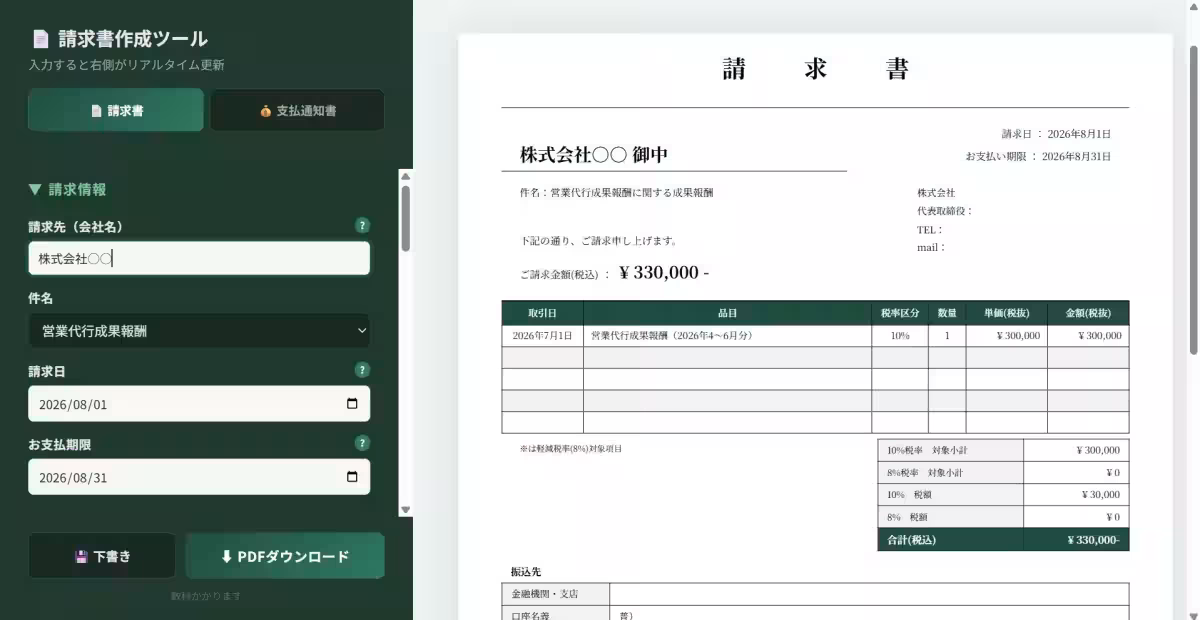Click the ¥ 30,000 tax amount
Screen dimensions: 1200x620
click(1100, 494)
